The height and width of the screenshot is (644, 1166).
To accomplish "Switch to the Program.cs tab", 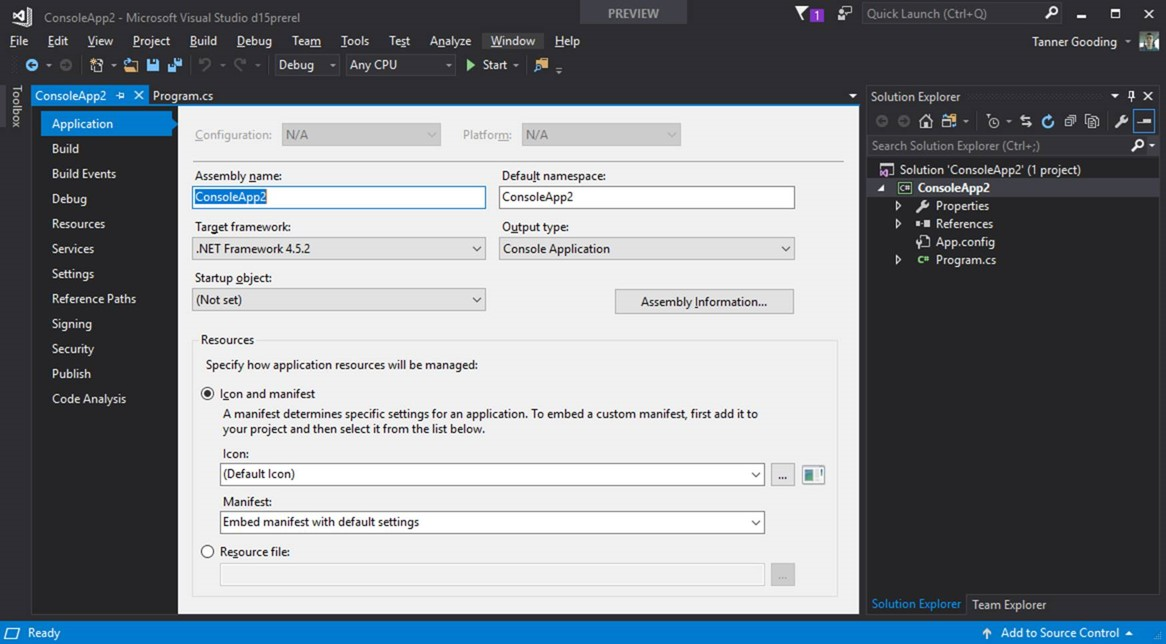I will tap(184, 95).
